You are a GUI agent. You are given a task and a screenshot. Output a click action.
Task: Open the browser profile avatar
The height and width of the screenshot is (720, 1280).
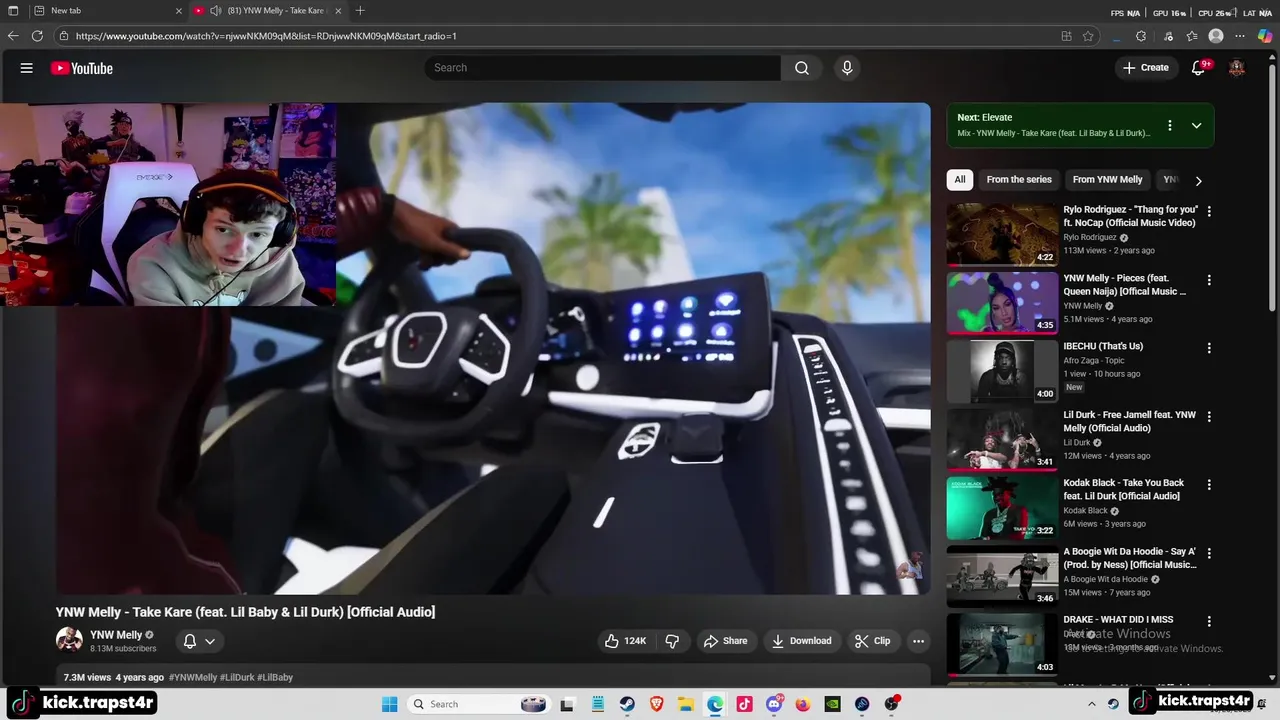[1216, 36]
